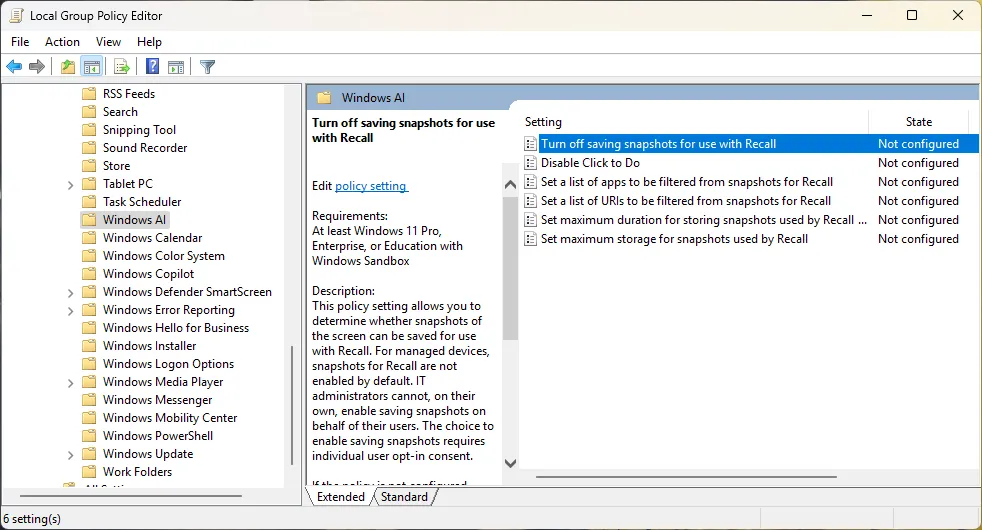Click description pane scroll up arrow
The width and height of the screenshot is (982, 530).
pos(510,185)
